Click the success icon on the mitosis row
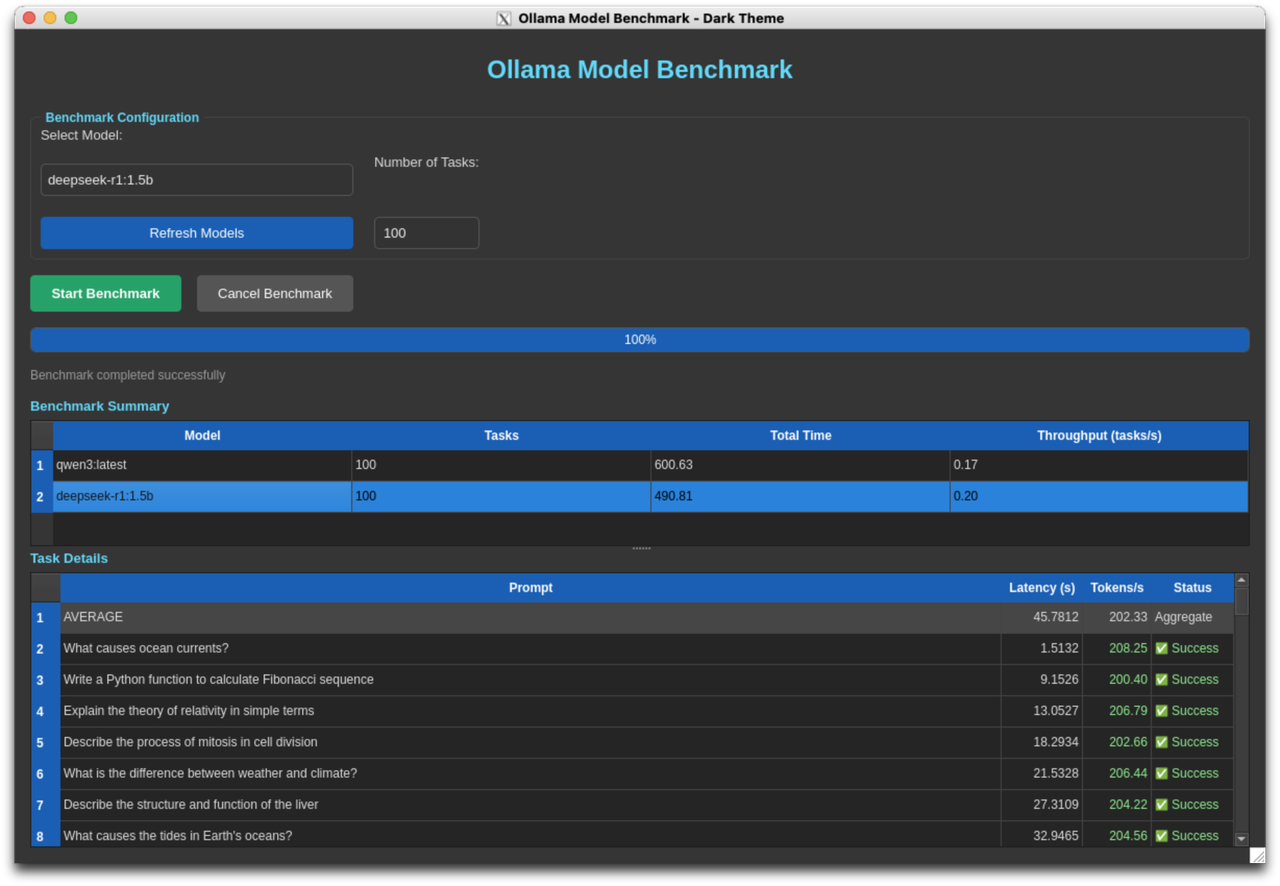Viewport: 1280px width, 886px height. point(1161,742)
